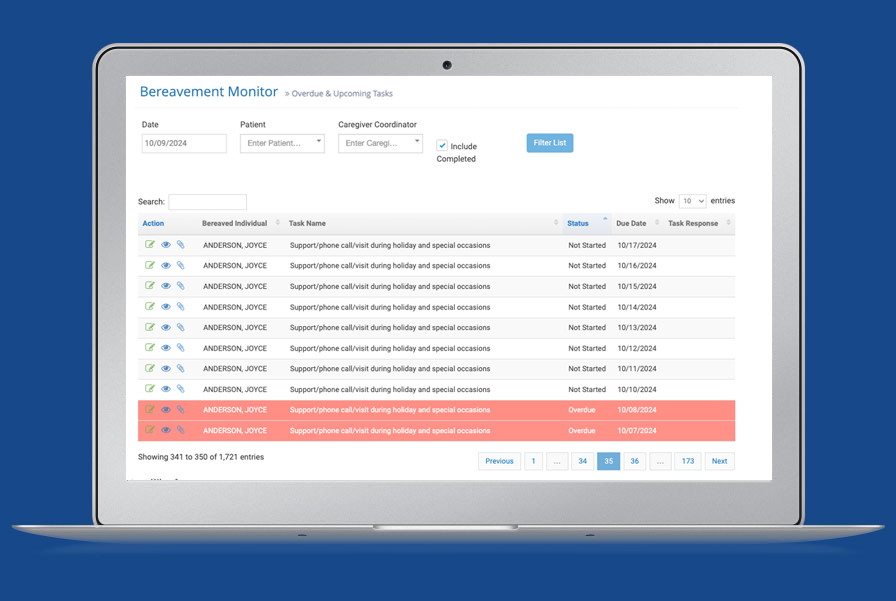
Task: Open attachments for task due 10/14/2024
Action: [181, 306]
